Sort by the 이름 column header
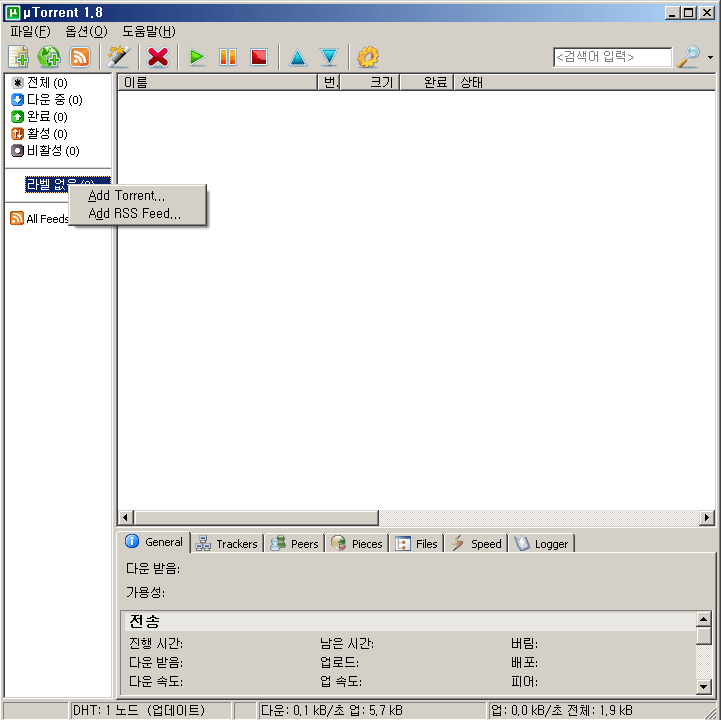This screenshot has width=721, height=720. [217, 82]
